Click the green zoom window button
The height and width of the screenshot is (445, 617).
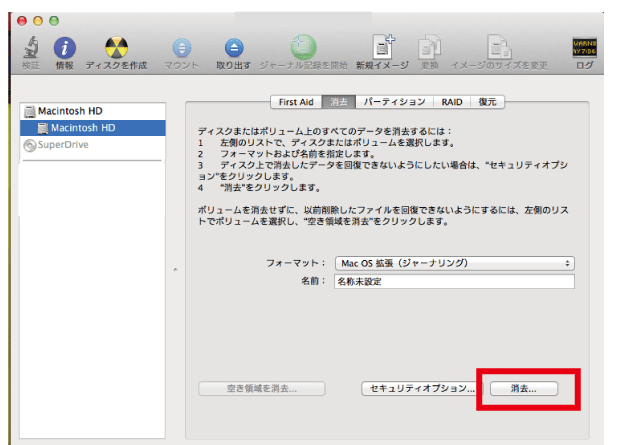[54, 20]
